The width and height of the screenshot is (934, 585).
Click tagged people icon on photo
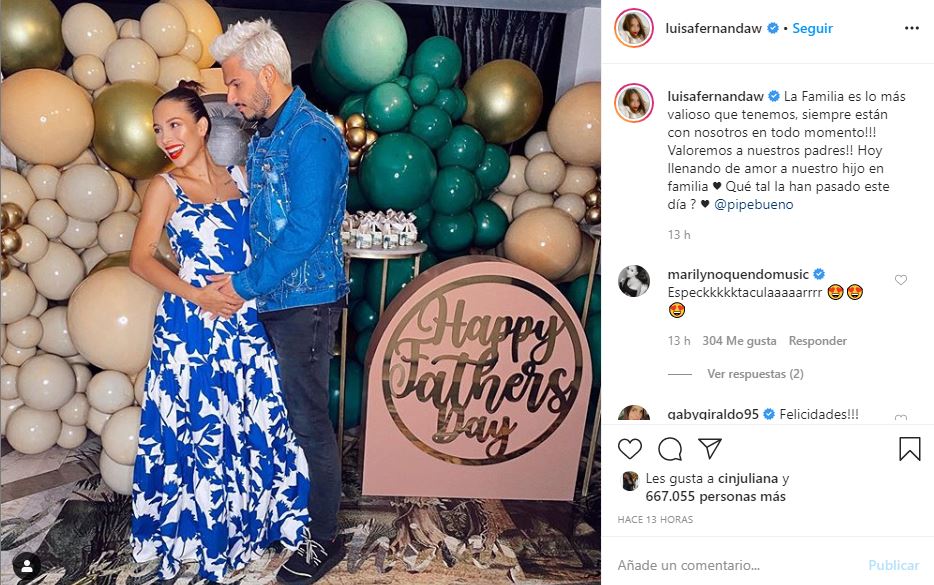27,568
